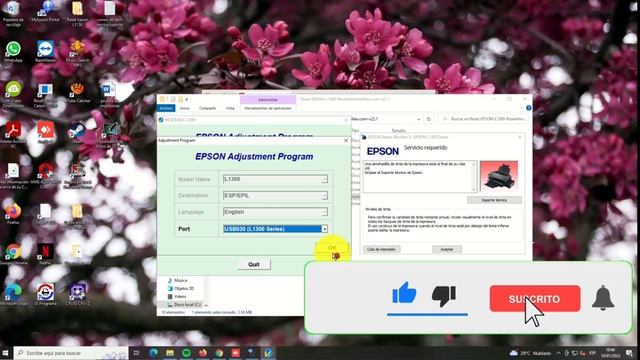Close the Adjustment Program dialog
Image resolution: width=640 pixels, height=360 pixels.
[x=346, y=140]
